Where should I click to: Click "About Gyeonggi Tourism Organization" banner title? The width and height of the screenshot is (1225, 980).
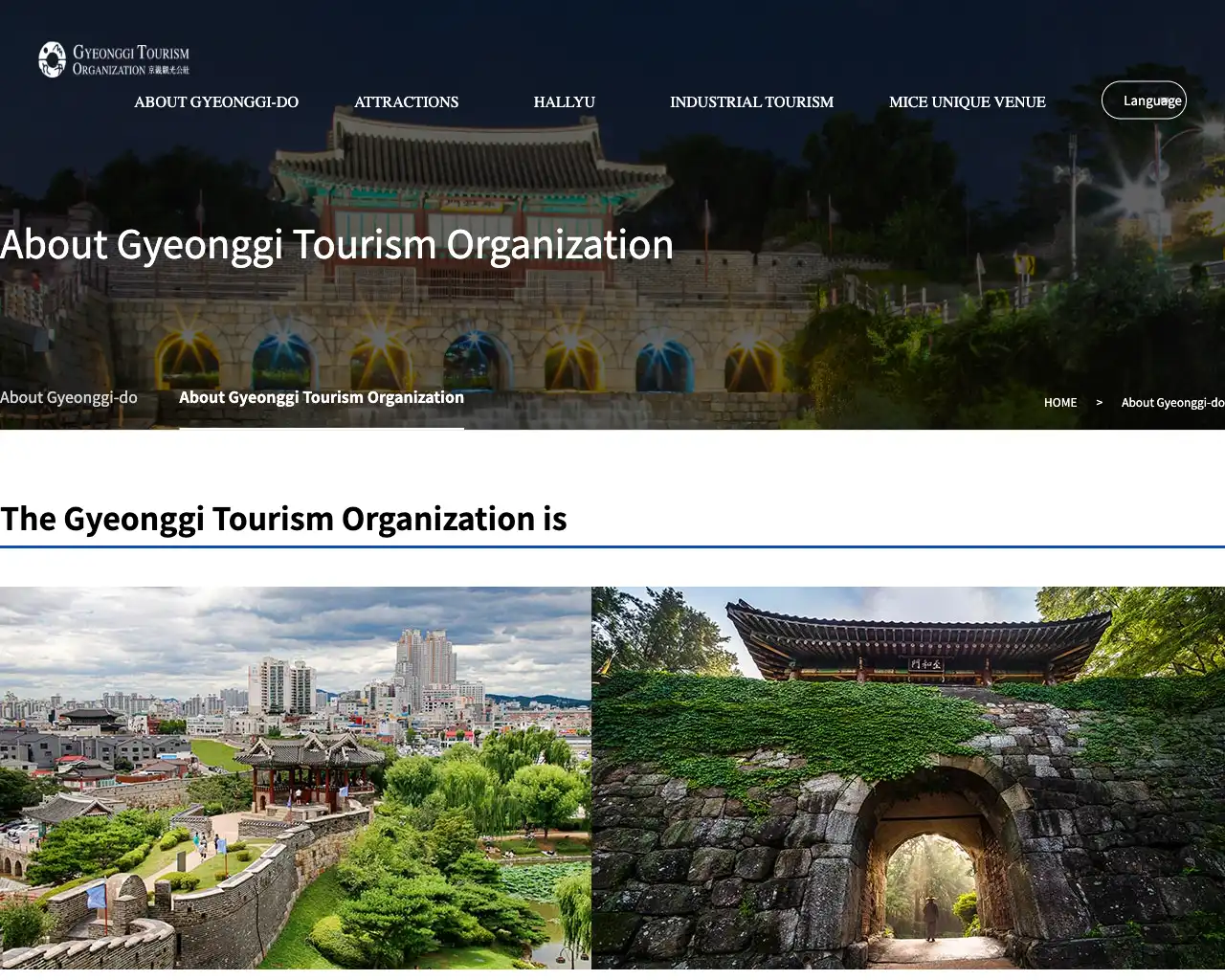tap(337, 244)
